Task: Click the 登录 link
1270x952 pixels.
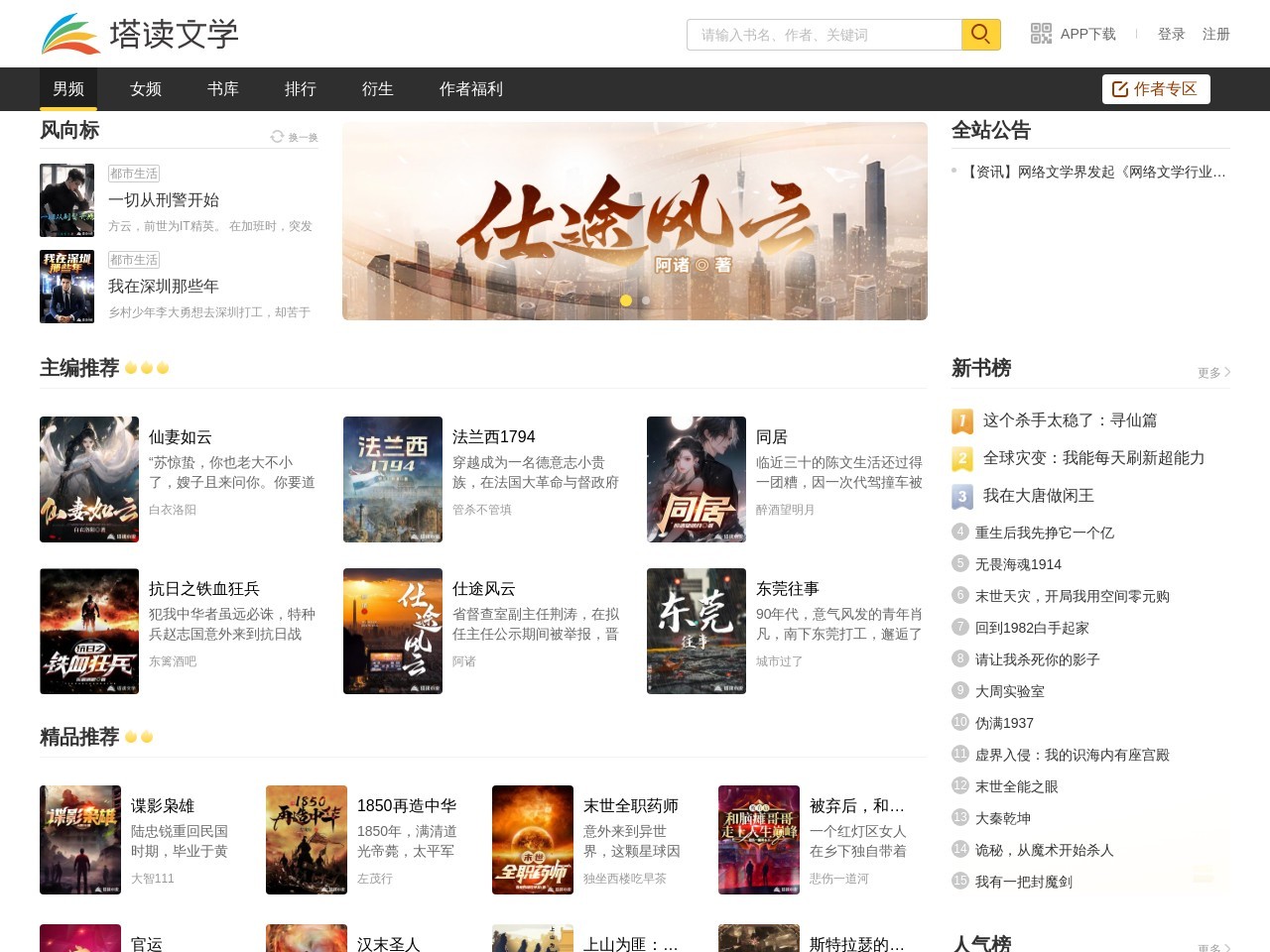Action: (x=1171, y=34)
